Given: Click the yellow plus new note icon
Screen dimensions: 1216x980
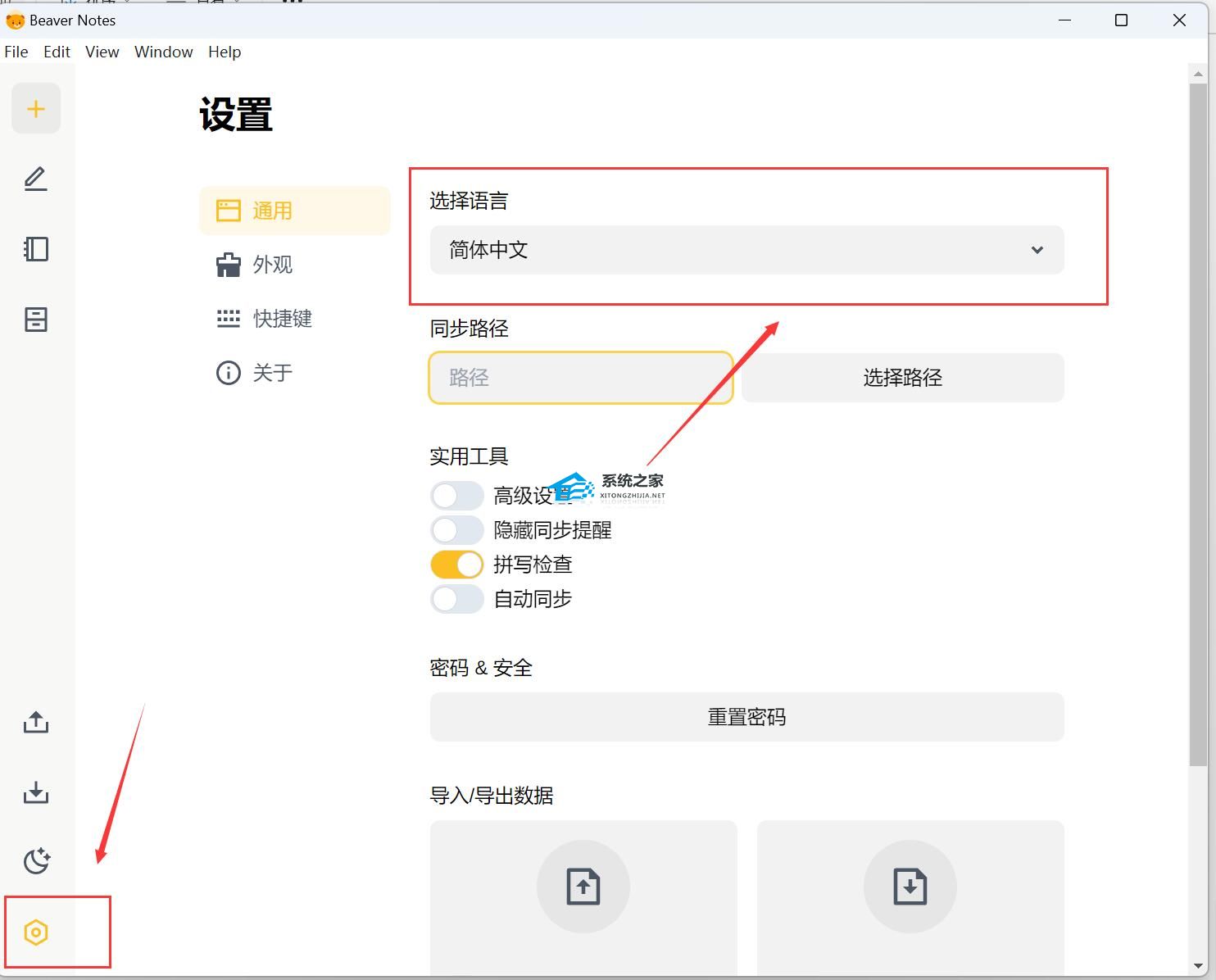Looking at the screenshot, I should click(x=36, y=109).
